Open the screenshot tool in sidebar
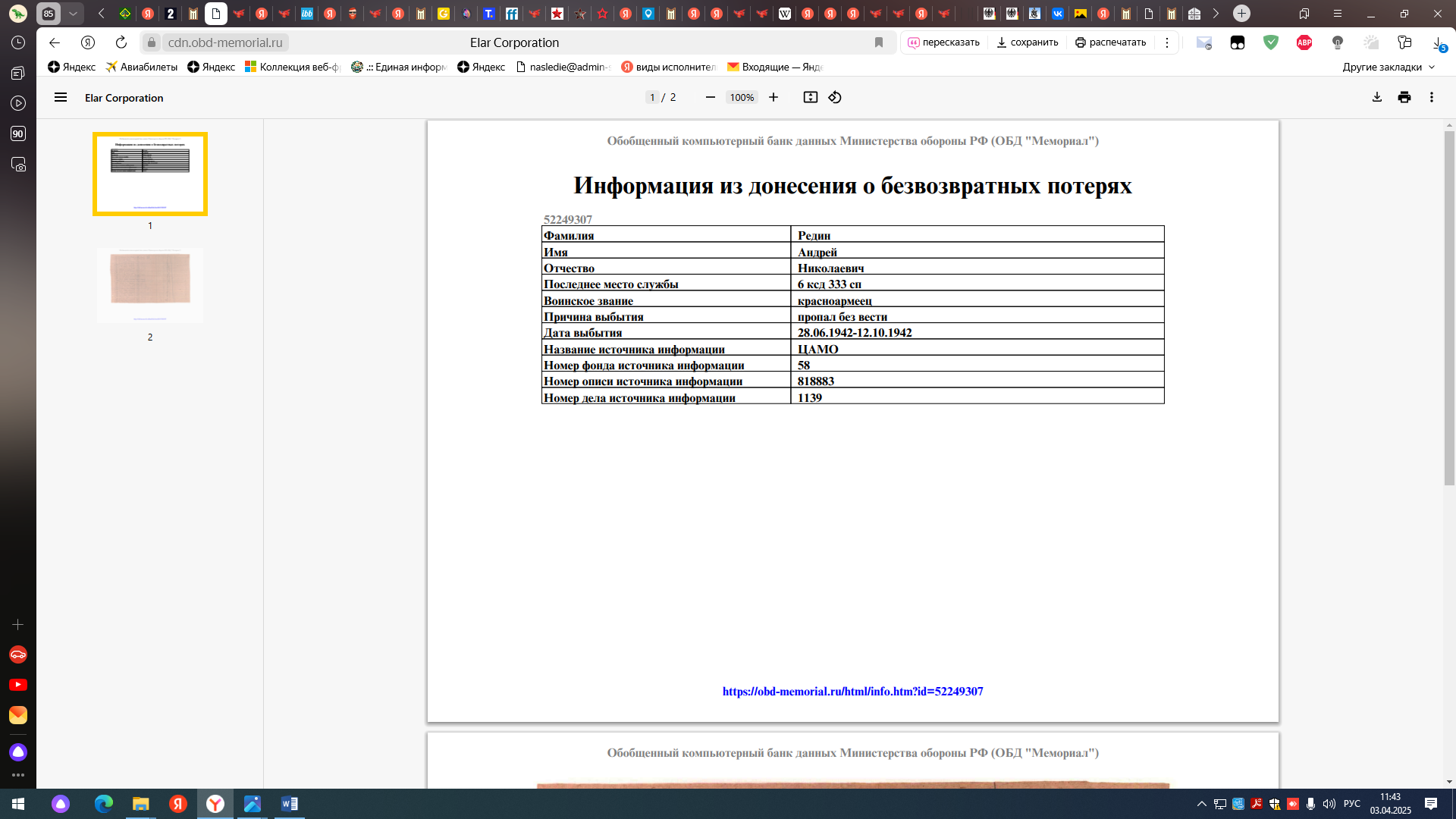 [18, 164]
